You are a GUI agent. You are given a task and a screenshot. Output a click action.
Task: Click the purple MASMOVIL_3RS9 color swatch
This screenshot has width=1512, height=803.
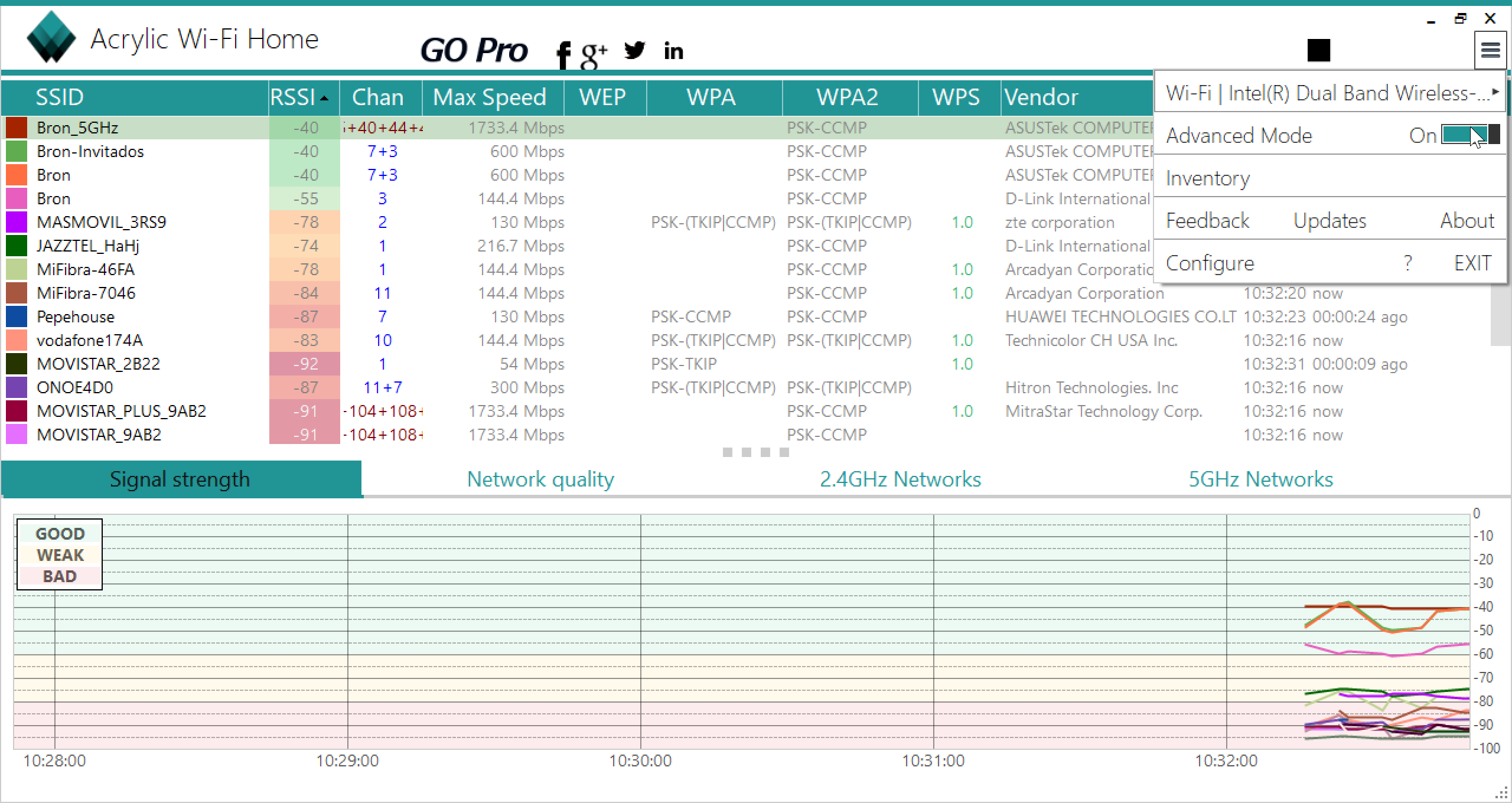click(x=17, y=222)
